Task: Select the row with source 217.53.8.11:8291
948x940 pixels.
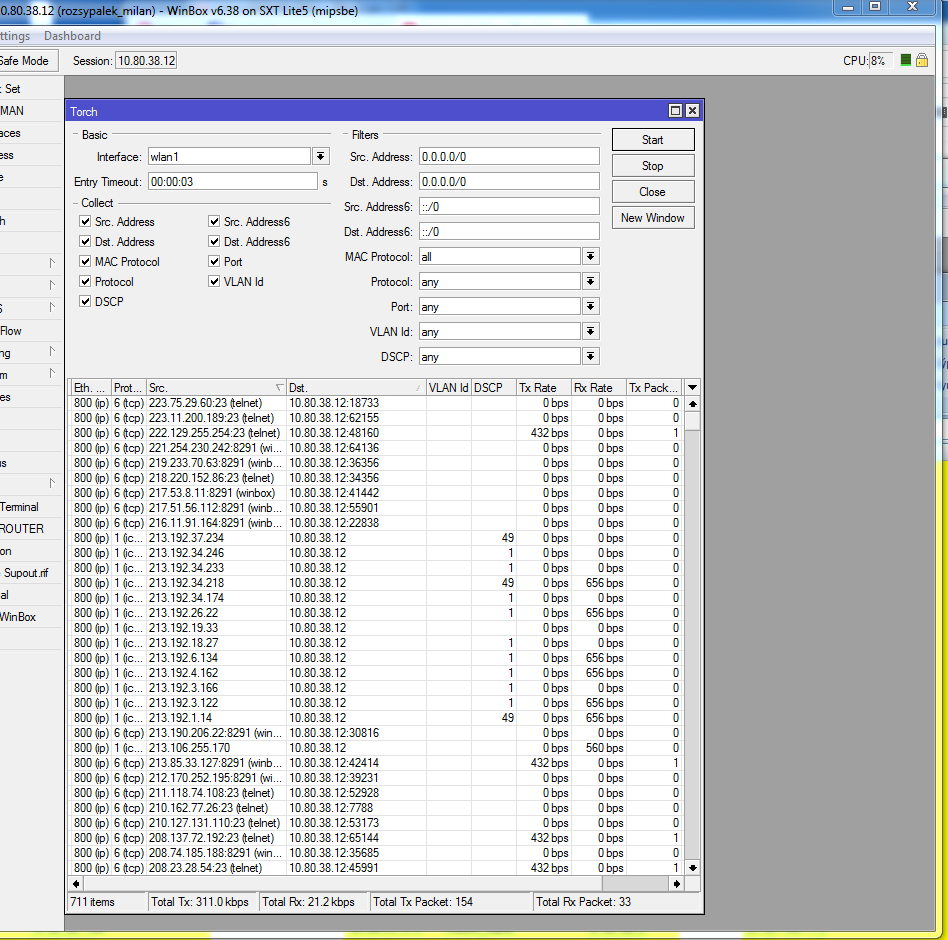Action: click(x=375, y=493)
